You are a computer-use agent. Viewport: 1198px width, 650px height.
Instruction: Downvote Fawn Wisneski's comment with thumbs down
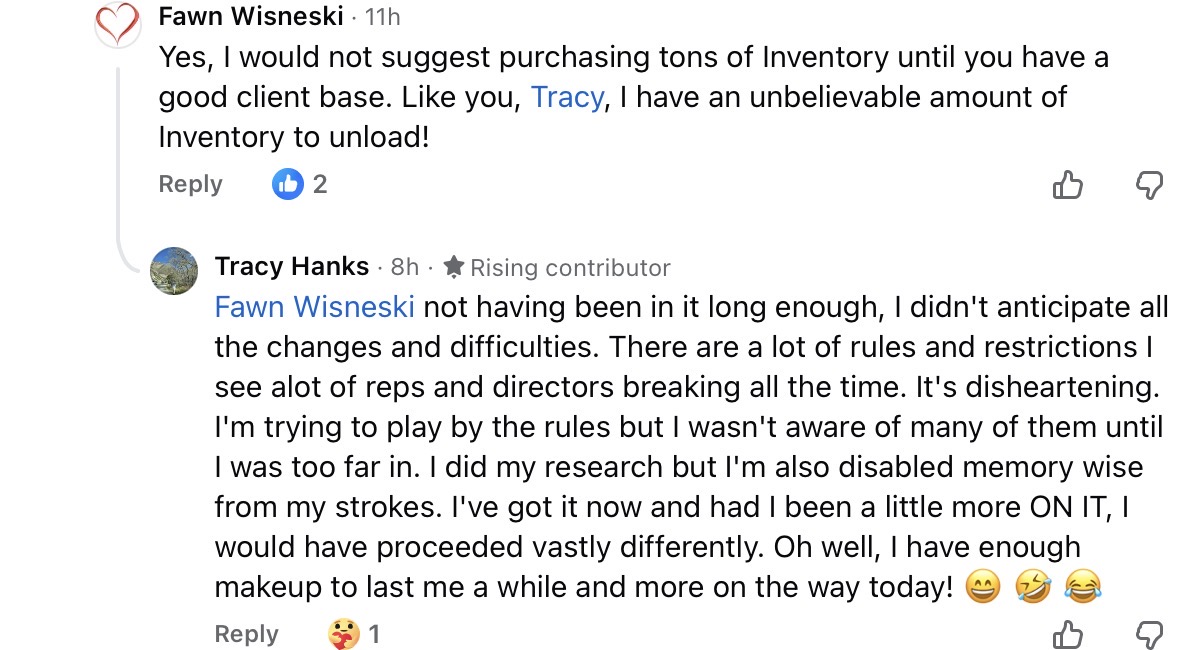tap(1150, 185)
